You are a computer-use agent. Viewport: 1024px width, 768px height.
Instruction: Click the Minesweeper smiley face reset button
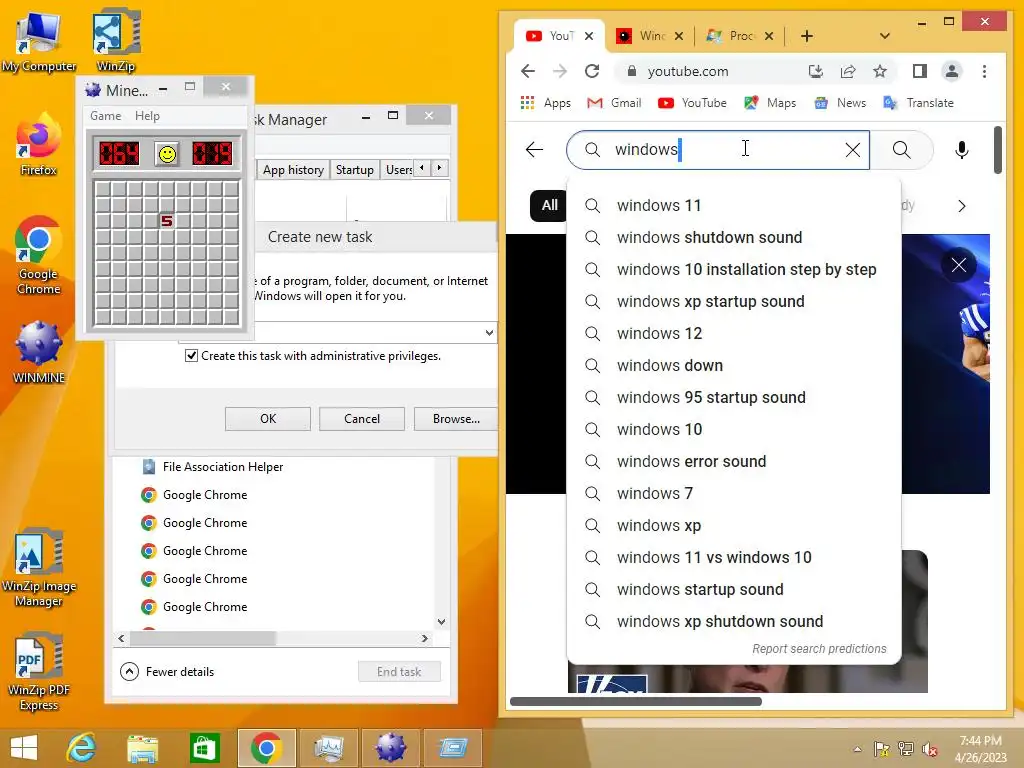(x=167, y=154)
